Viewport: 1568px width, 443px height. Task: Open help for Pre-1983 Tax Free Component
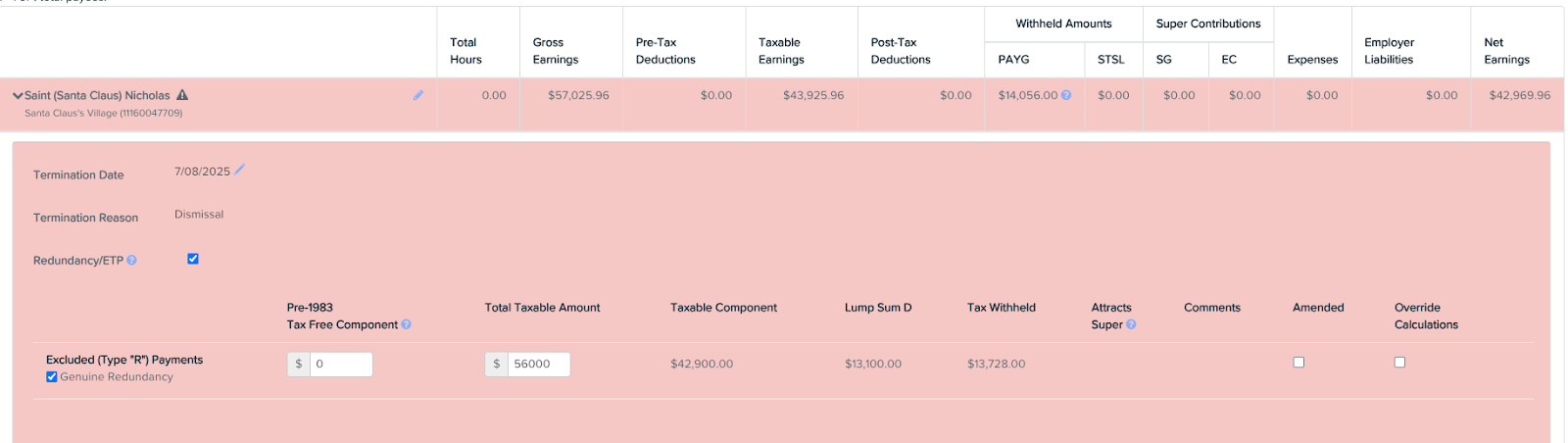pos(406,324)
